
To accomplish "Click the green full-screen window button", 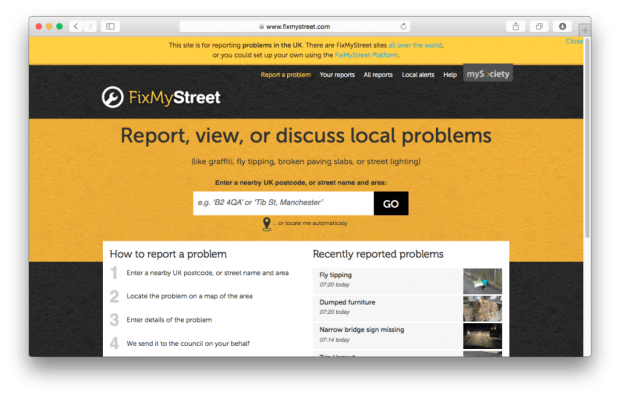I will point(59,26).
